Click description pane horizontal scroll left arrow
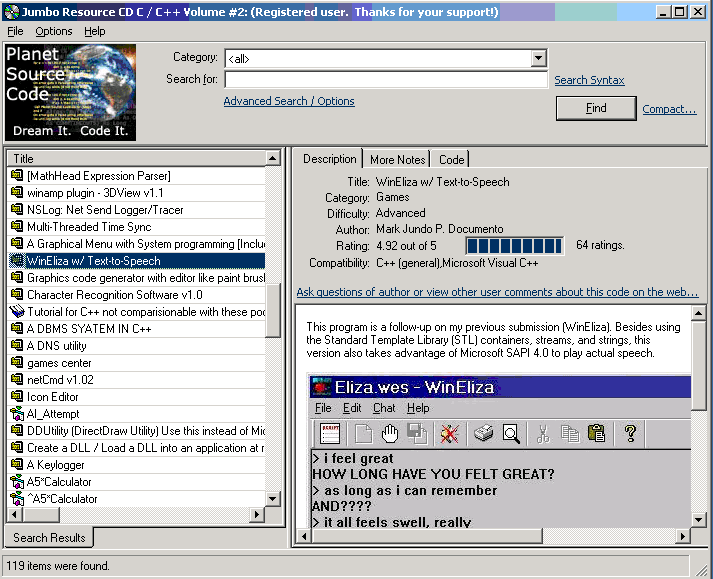 (304, 536)
